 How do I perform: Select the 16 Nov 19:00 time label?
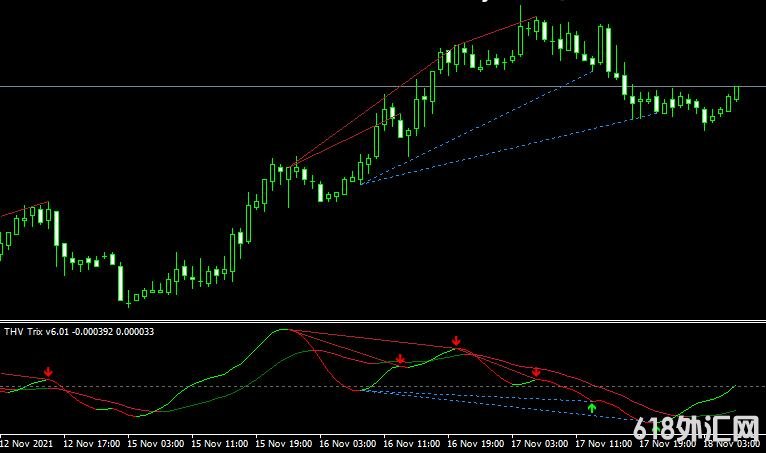pyautogui.click(x=476, y=442)
